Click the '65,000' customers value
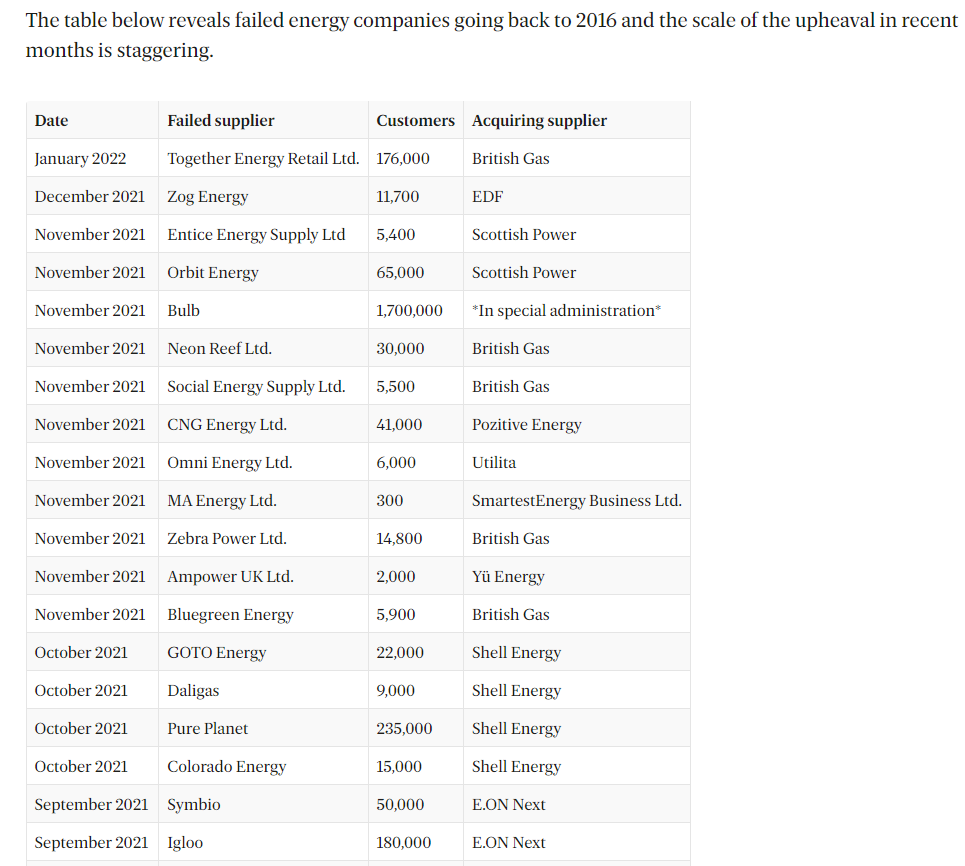Image resolution: width=965 pixels, height=866 pixels. 400,273
